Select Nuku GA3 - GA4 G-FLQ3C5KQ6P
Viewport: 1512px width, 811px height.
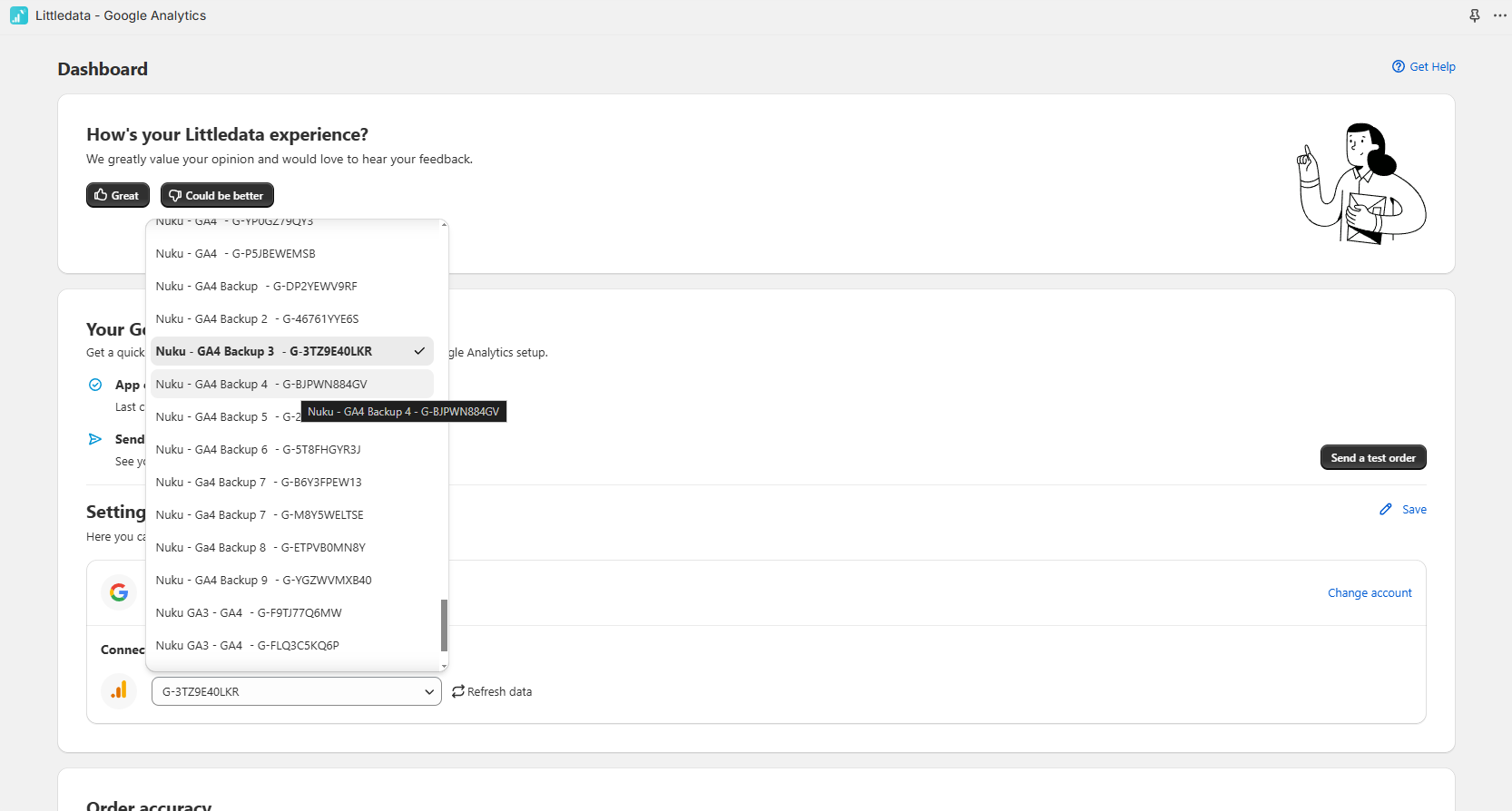[x=292, y=645]
